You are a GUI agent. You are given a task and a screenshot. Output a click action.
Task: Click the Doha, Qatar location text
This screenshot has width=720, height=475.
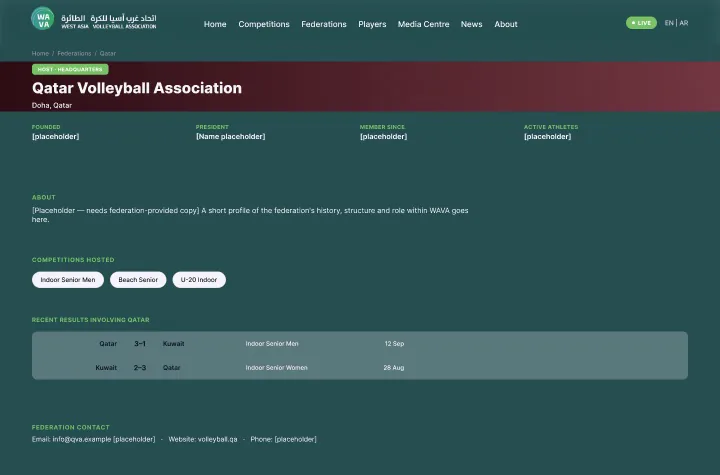pos(52,105)
